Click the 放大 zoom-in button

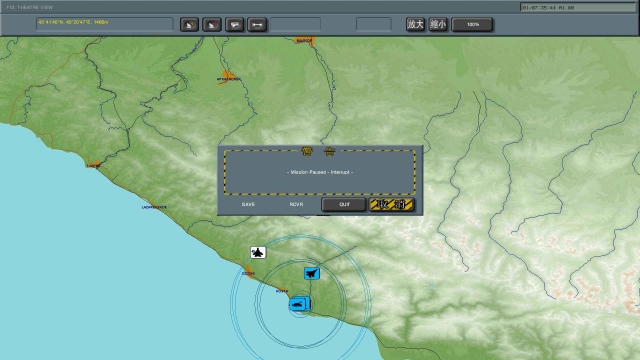click(416, 24)
